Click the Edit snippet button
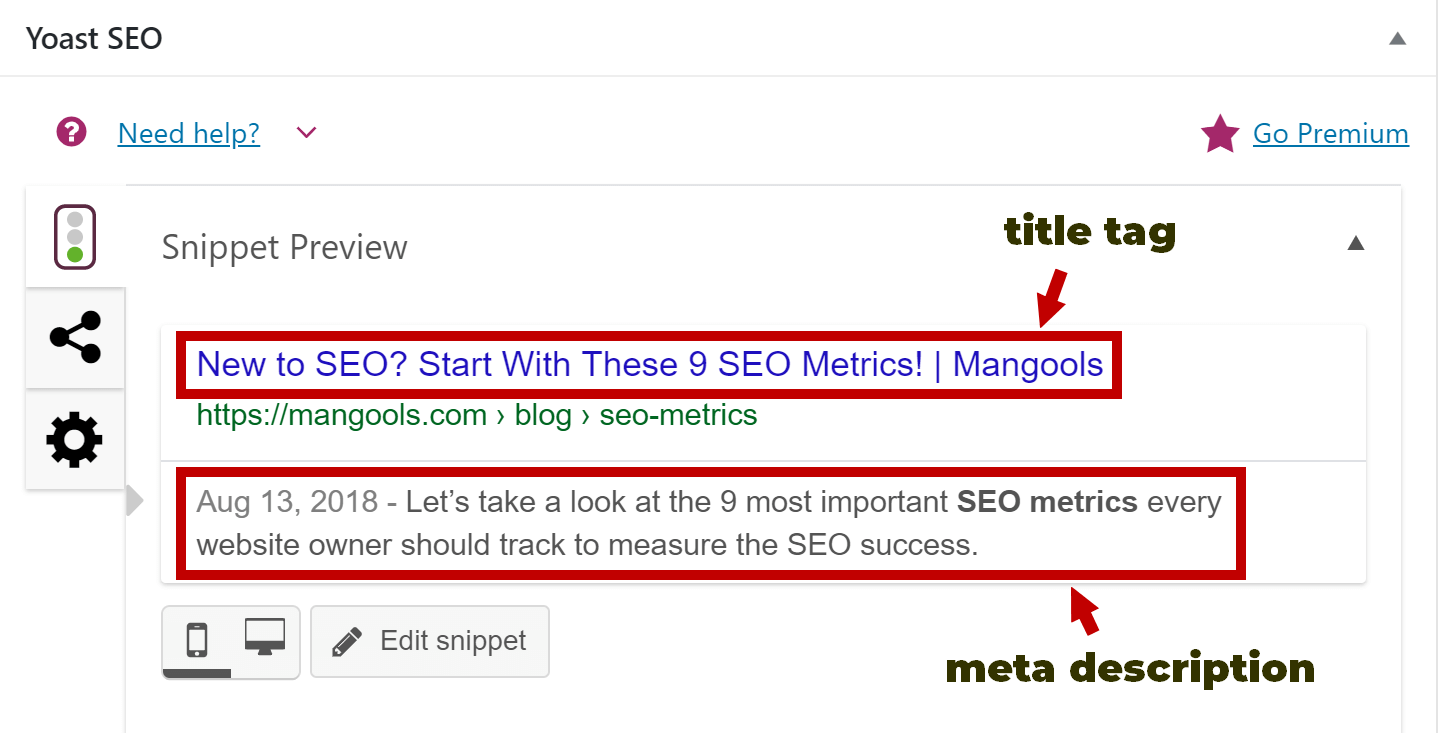This screenshot has height=733, width=1438. point(429,641)
